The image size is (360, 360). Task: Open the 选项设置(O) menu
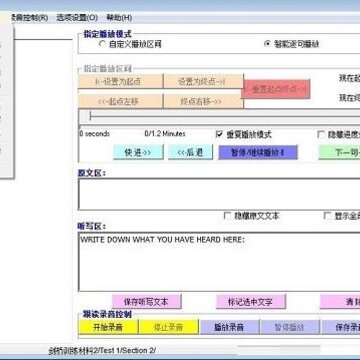point(77,18)
